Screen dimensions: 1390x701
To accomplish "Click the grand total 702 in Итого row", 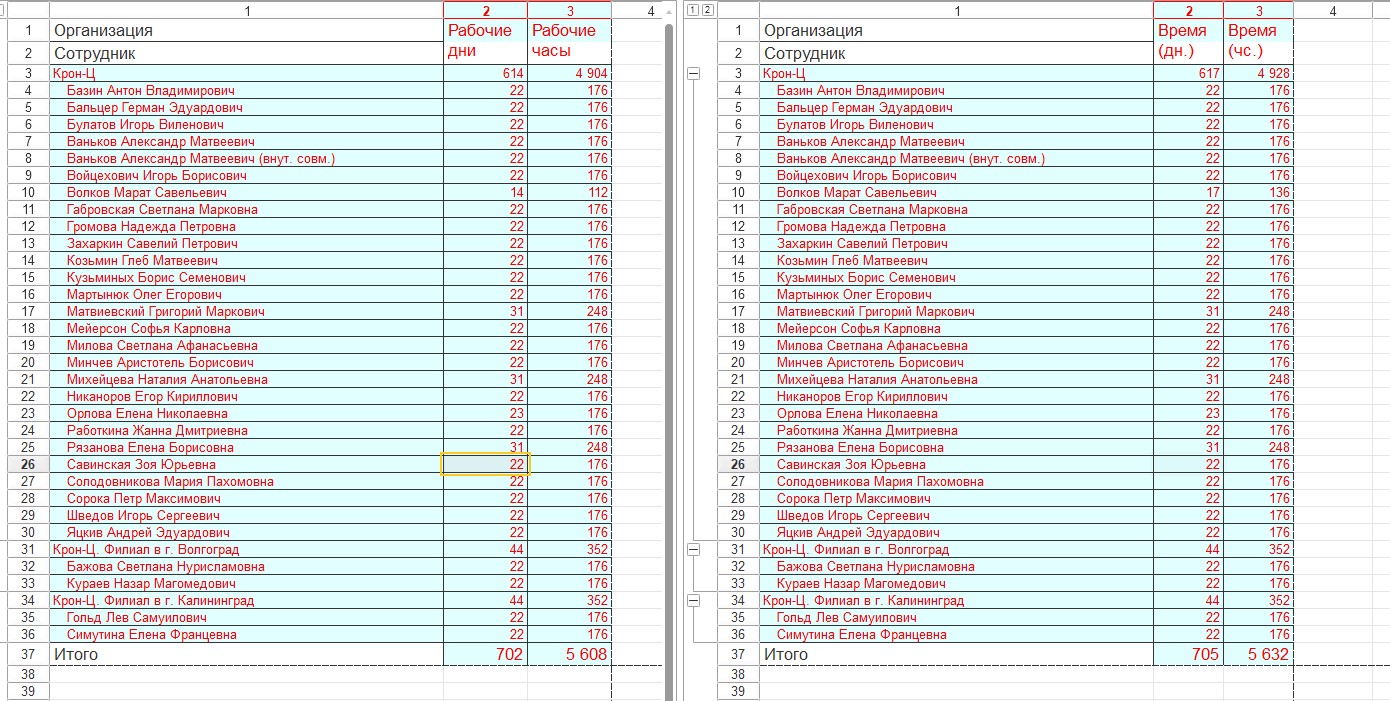I will [x=485, y=654].
